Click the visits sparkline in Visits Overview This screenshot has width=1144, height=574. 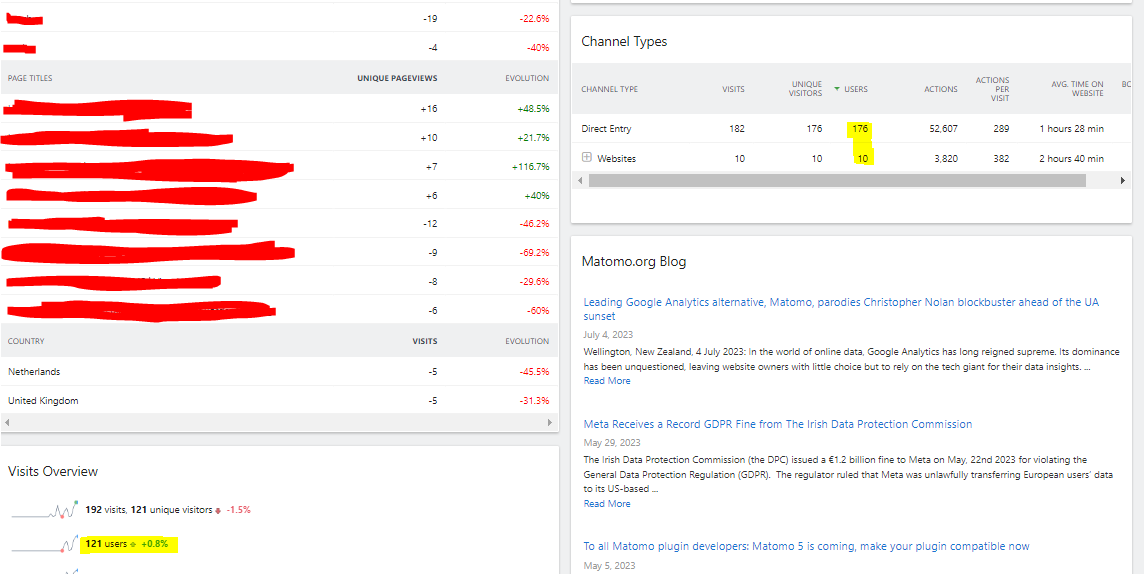coord(45,509)
